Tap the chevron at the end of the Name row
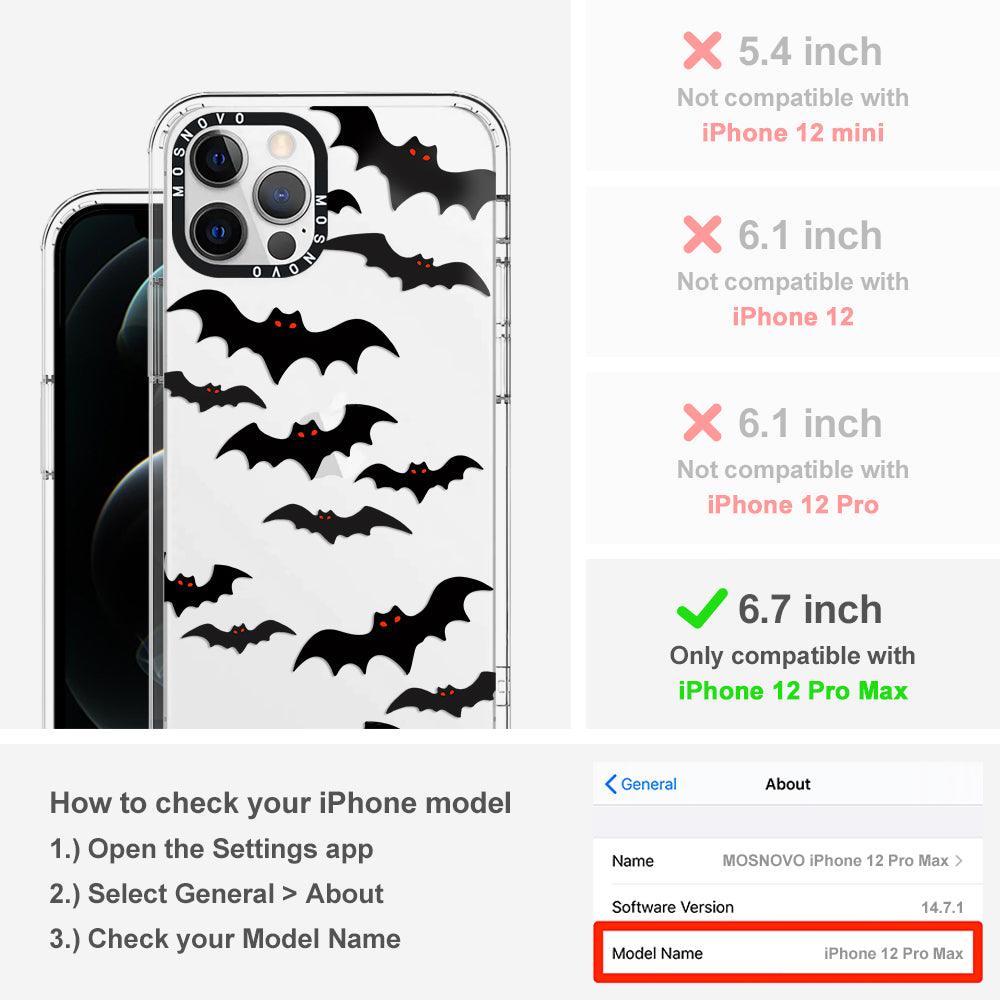The height and width of the screenshot is (1000, 1000). [959, 860]
